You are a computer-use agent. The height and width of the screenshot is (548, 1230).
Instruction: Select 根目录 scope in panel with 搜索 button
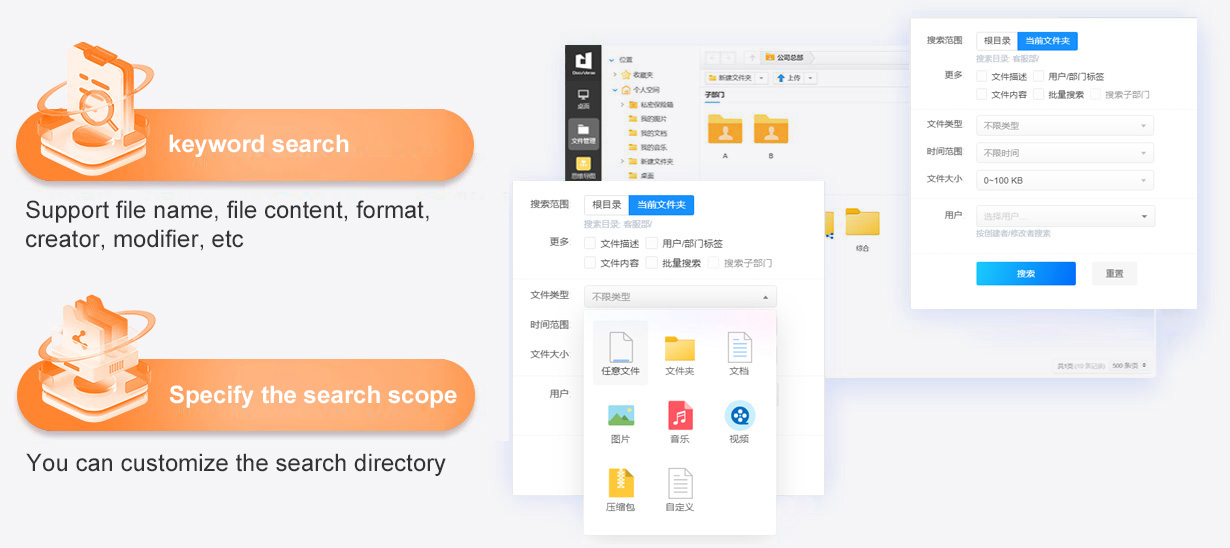coord(996,41)
